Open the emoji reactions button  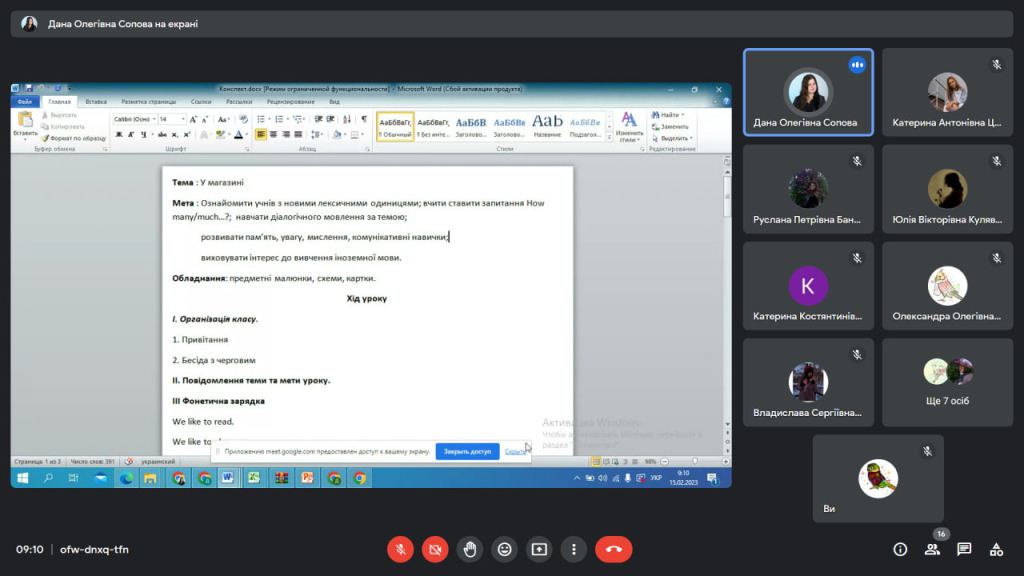click(x=505, y=549)
